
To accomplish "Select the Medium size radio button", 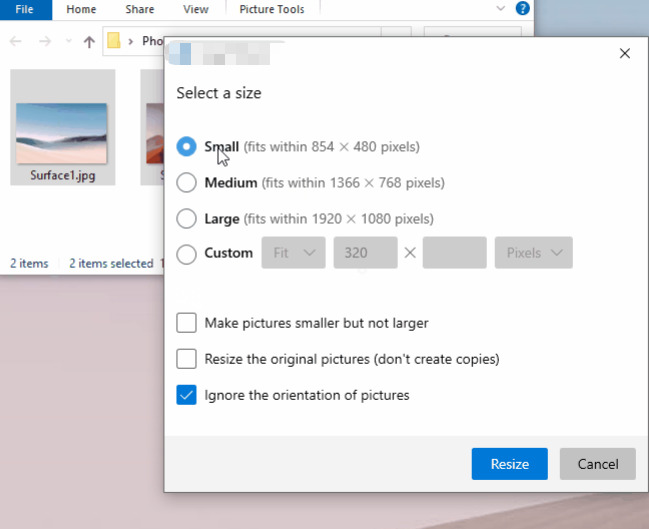I will [x=186, y=183].
